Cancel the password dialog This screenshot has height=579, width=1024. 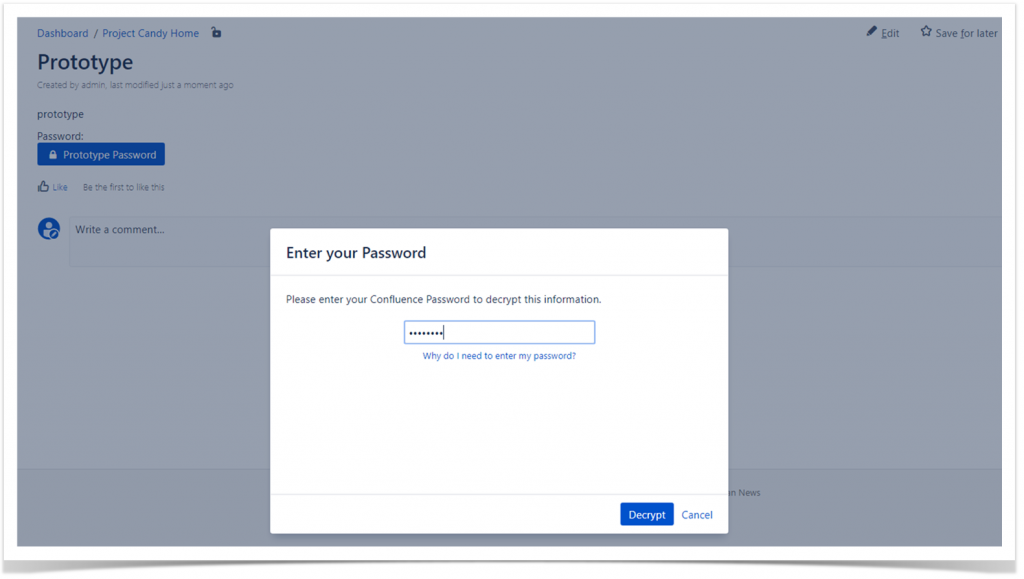[697, 514]
